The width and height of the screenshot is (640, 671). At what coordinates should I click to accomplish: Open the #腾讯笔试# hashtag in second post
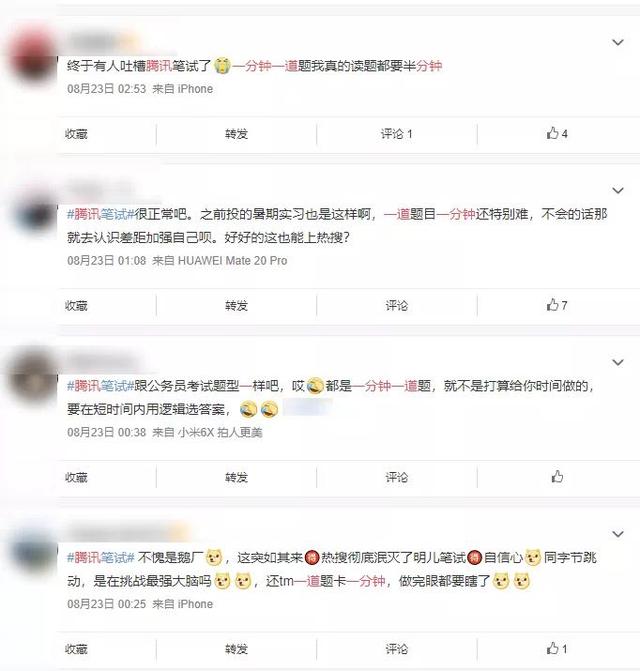pyautogui.click(x=101, y=214)
